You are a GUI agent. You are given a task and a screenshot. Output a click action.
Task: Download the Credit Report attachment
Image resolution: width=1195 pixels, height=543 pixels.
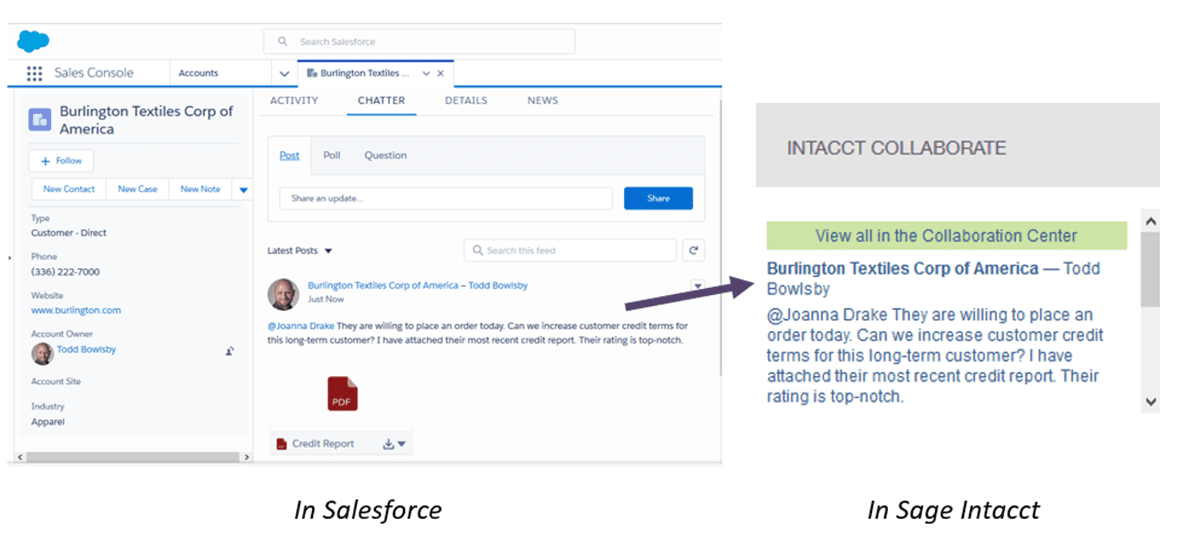coord(388,444)
